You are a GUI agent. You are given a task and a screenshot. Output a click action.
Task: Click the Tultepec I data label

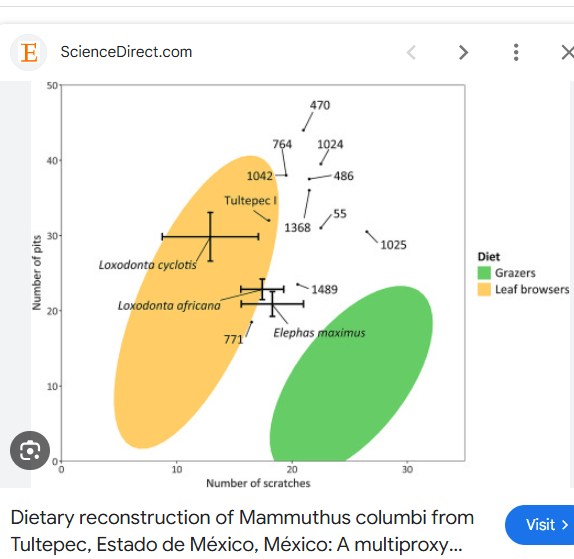tap(250, 201)
